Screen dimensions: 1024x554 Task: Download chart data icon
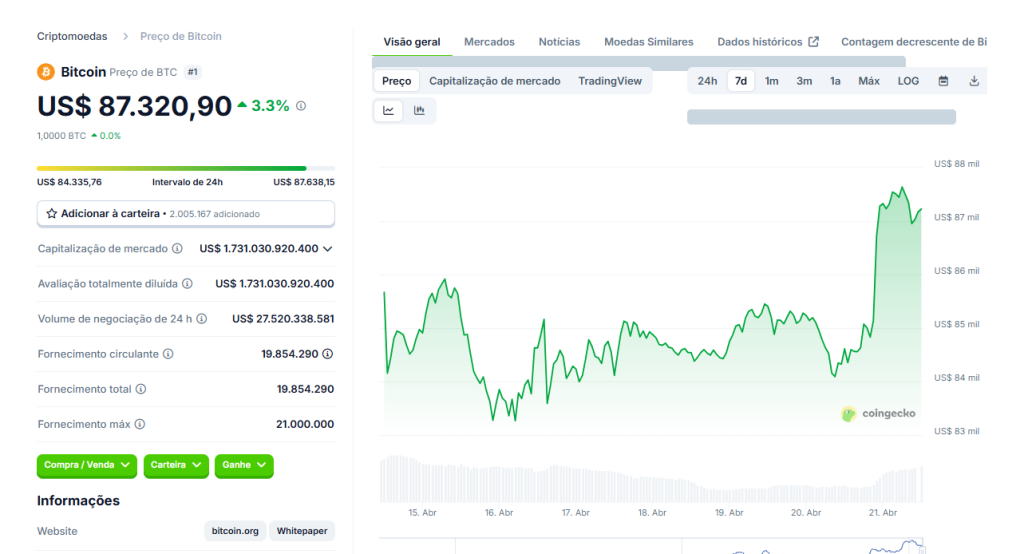tap(974, 81)
